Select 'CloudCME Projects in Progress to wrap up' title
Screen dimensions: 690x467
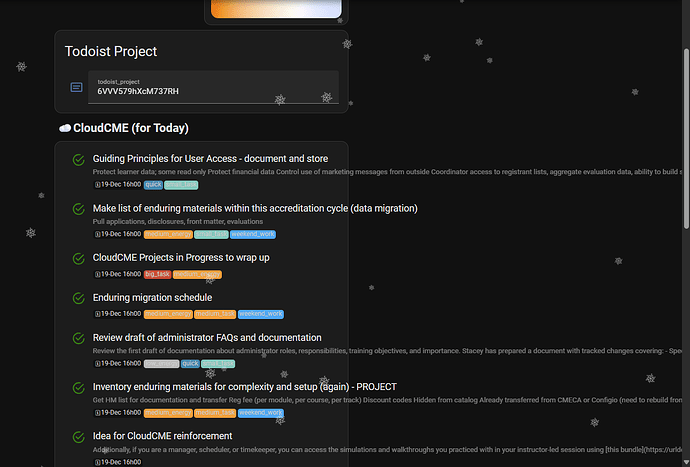[x=181, y=257]
